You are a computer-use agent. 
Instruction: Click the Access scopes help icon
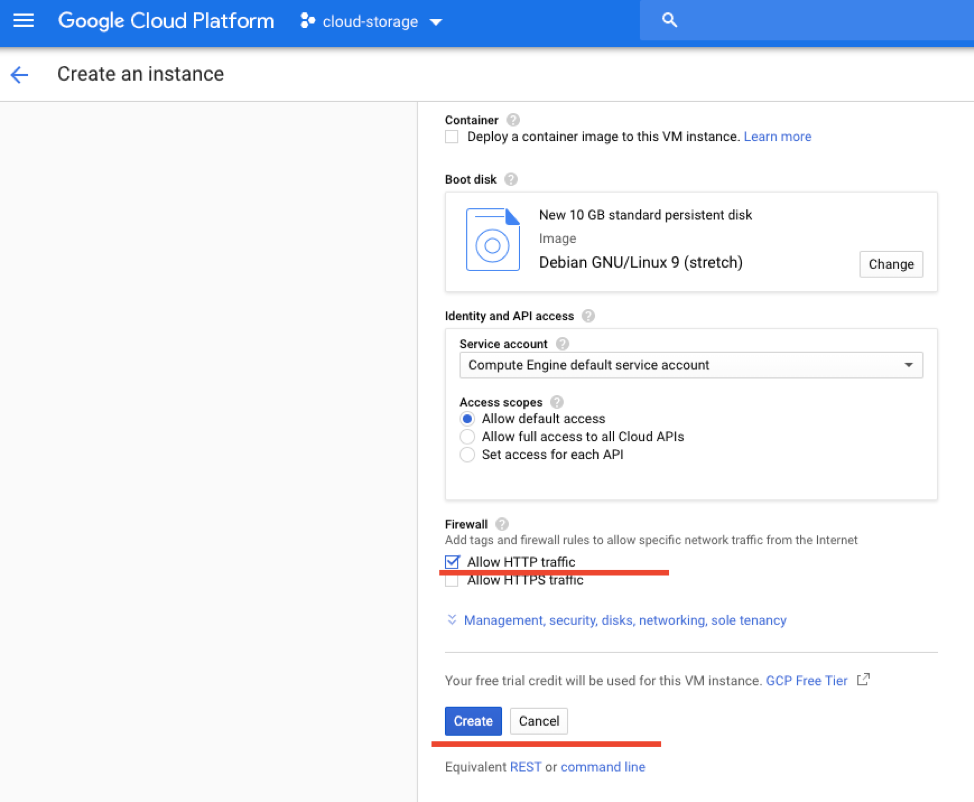(557, 402)
